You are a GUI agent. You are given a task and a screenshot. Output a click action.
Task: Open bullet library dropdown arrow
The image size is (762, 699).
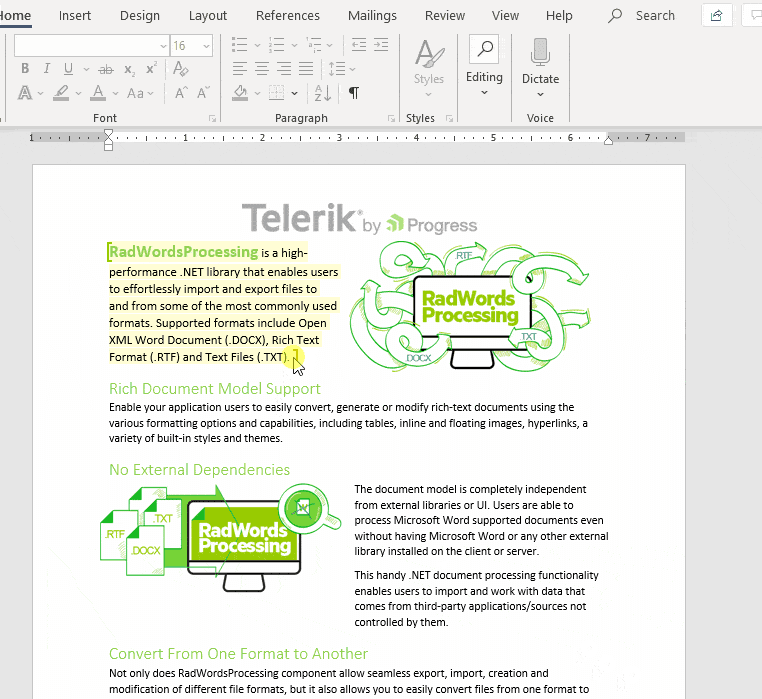pos(258,45)
